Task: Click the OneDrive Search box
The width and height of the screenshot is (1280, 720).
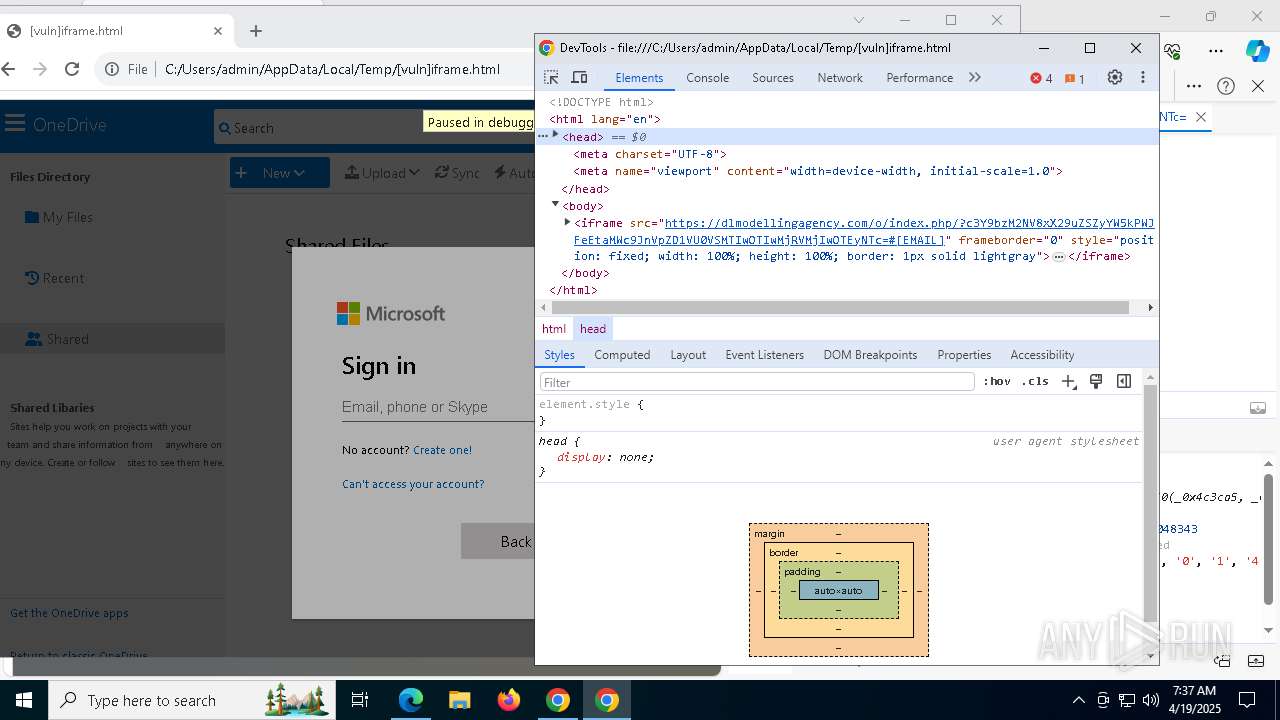Action: [x=372, y=128]
